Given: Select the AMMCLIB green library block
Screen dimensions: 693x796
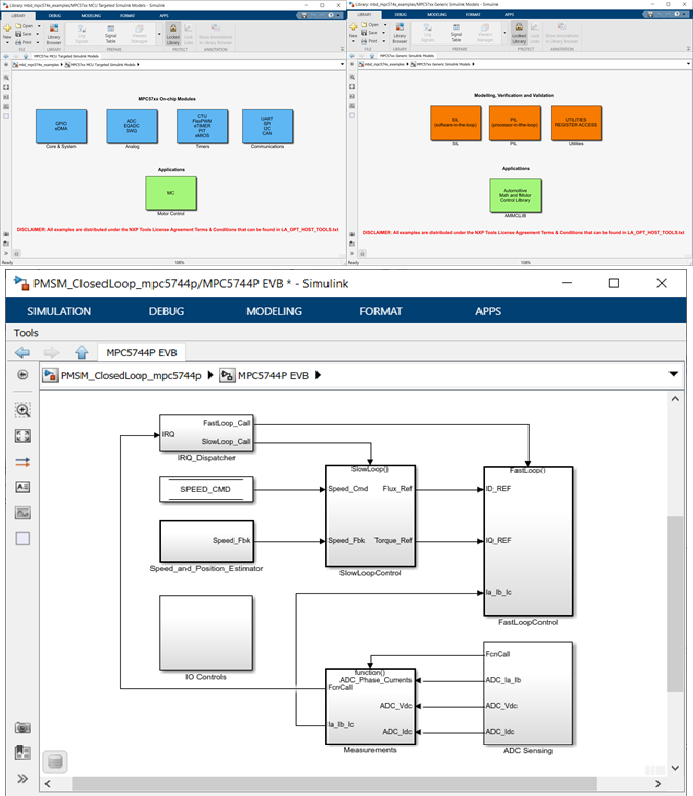Looking at the screenshot, I should pos(515,195).
